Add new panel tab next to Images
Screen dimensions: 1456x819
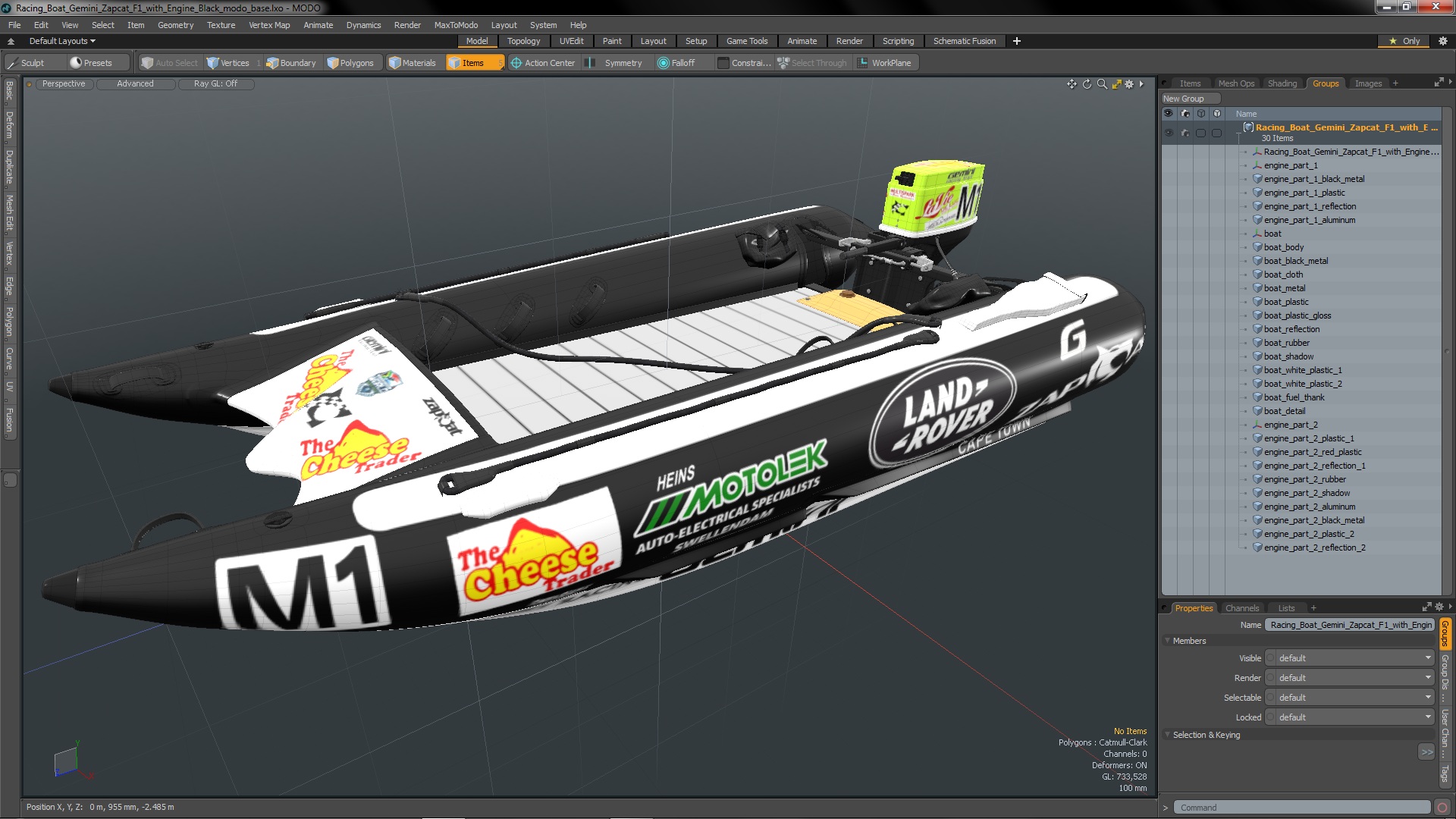[1395, 83]
